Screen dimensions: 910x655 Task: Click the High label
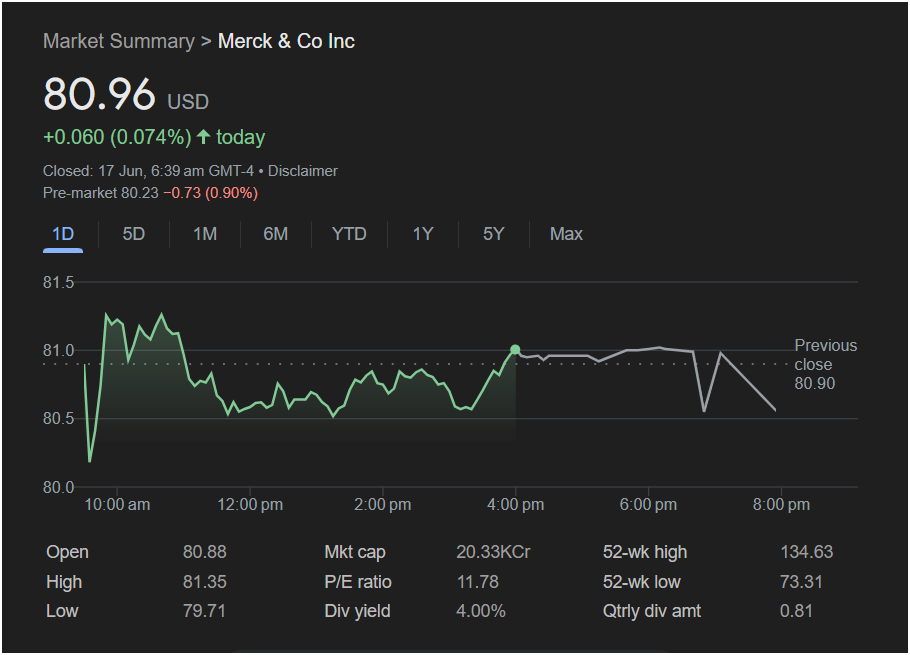click(64, 582)
